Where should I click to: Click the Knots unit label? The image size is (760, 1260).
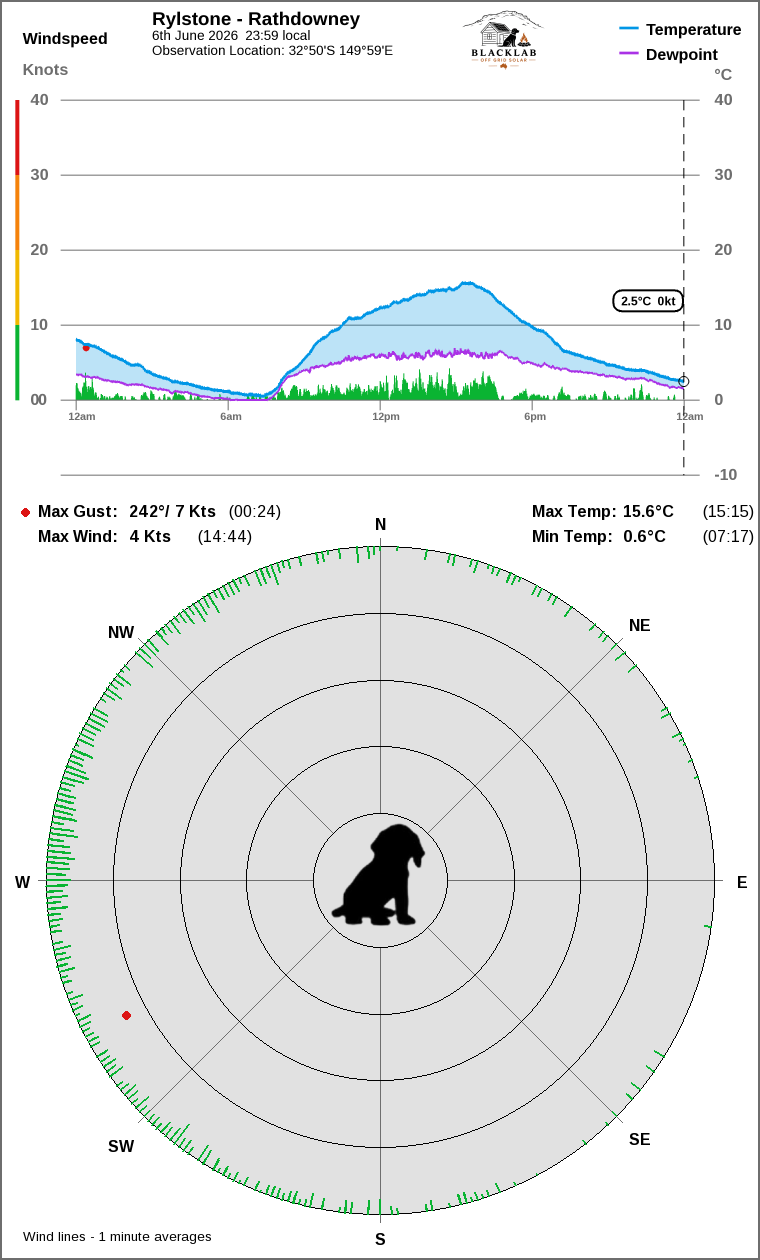click(45, 70)
